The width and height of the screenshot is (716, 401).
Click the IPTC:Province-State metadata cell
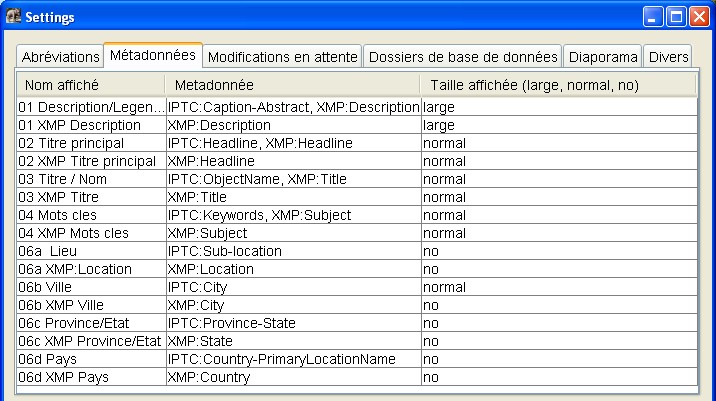click(294, 323)
